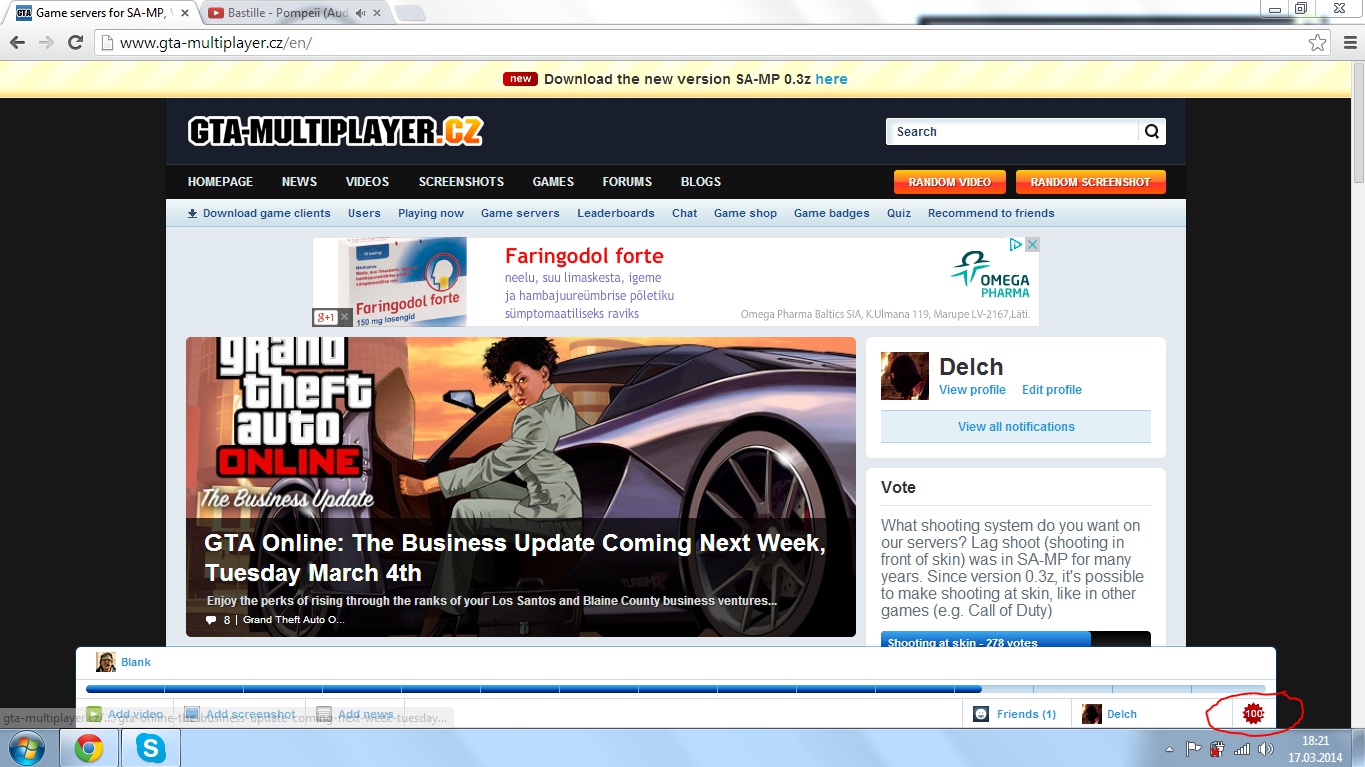This screenshot has width=1365, height=767.
Task: Open the Windows Start button
Action: [x=27, y=748]
